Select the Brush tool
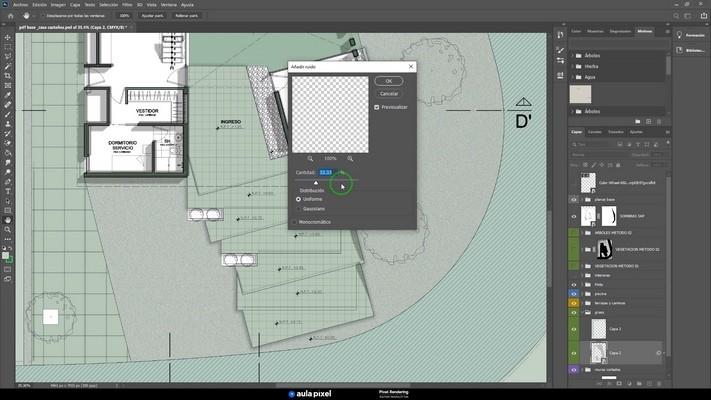Viewport: 711px width, 400px height. [8, 114]
